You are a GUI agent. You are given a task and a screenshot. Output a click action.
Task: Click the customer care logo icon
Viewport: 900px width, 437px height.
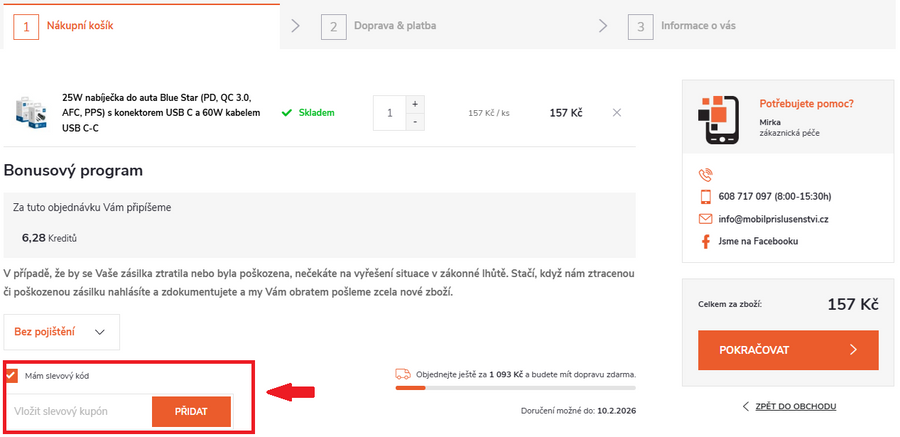pos(718,115)
